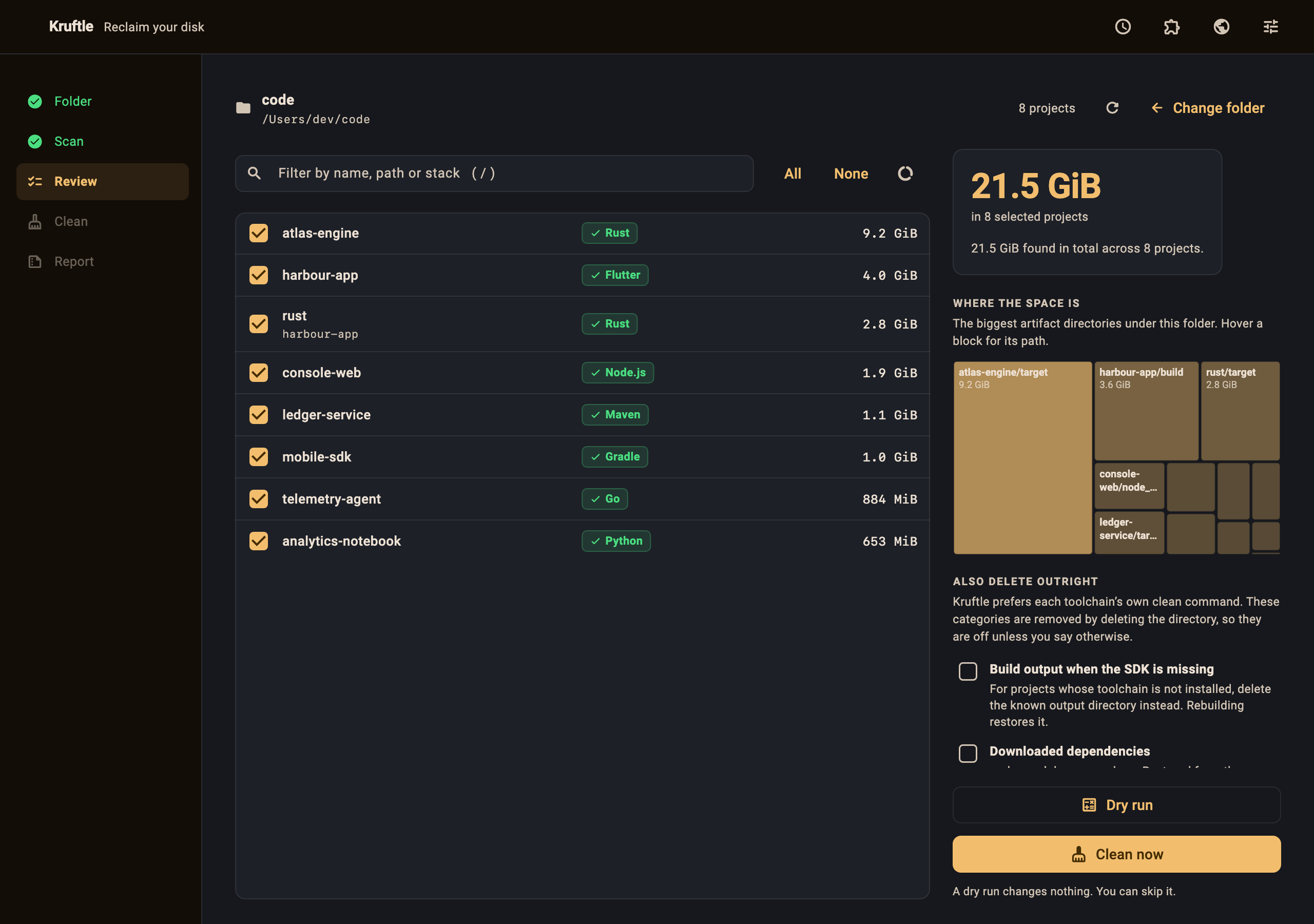The height and width of the screenshot is (924, 1314).
Task: Click the 884 MiB size value
Action: [x=890, y=499]
